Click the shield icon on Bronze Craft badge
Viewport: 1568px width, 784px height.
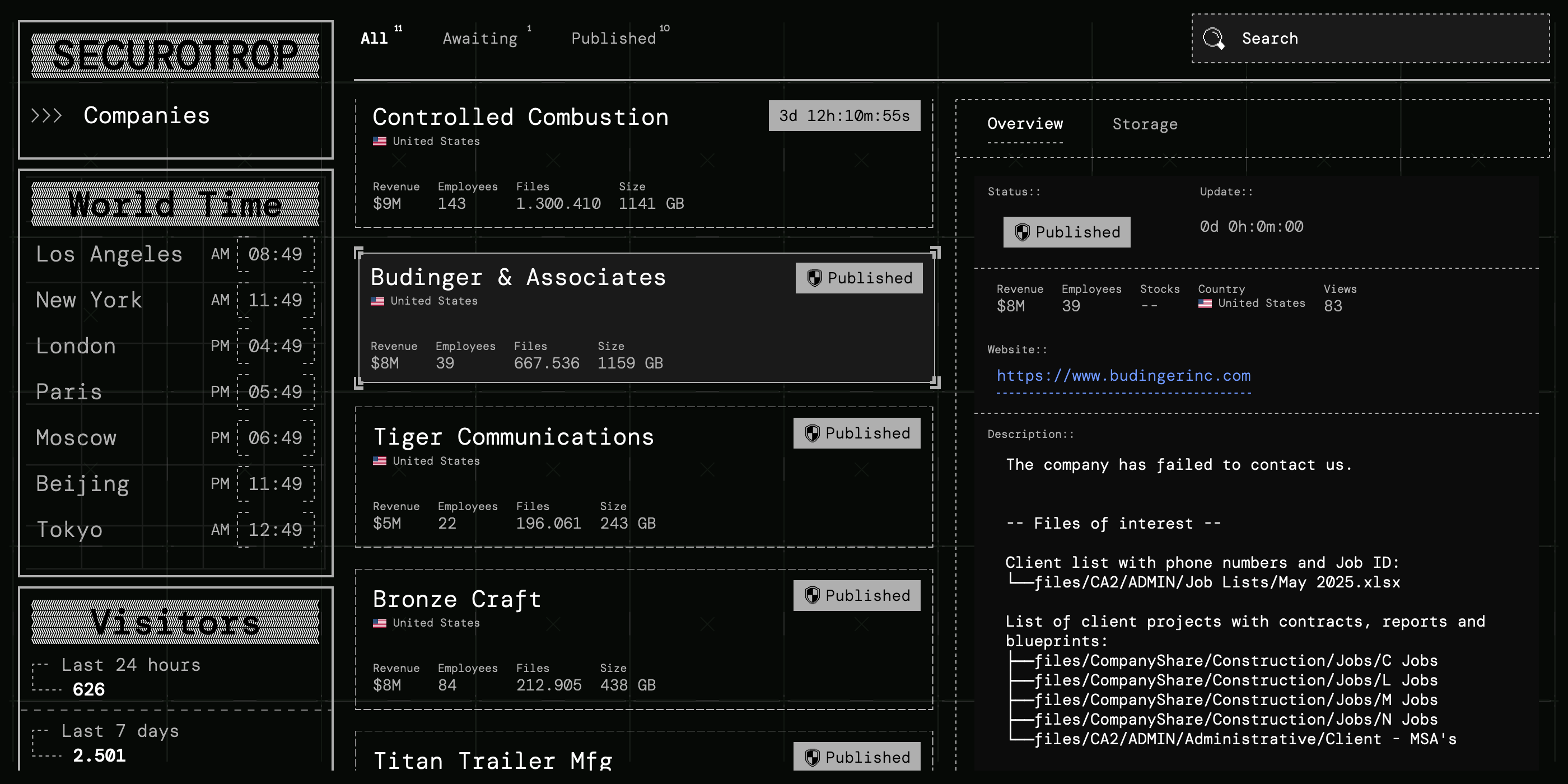tap(812, 595)
